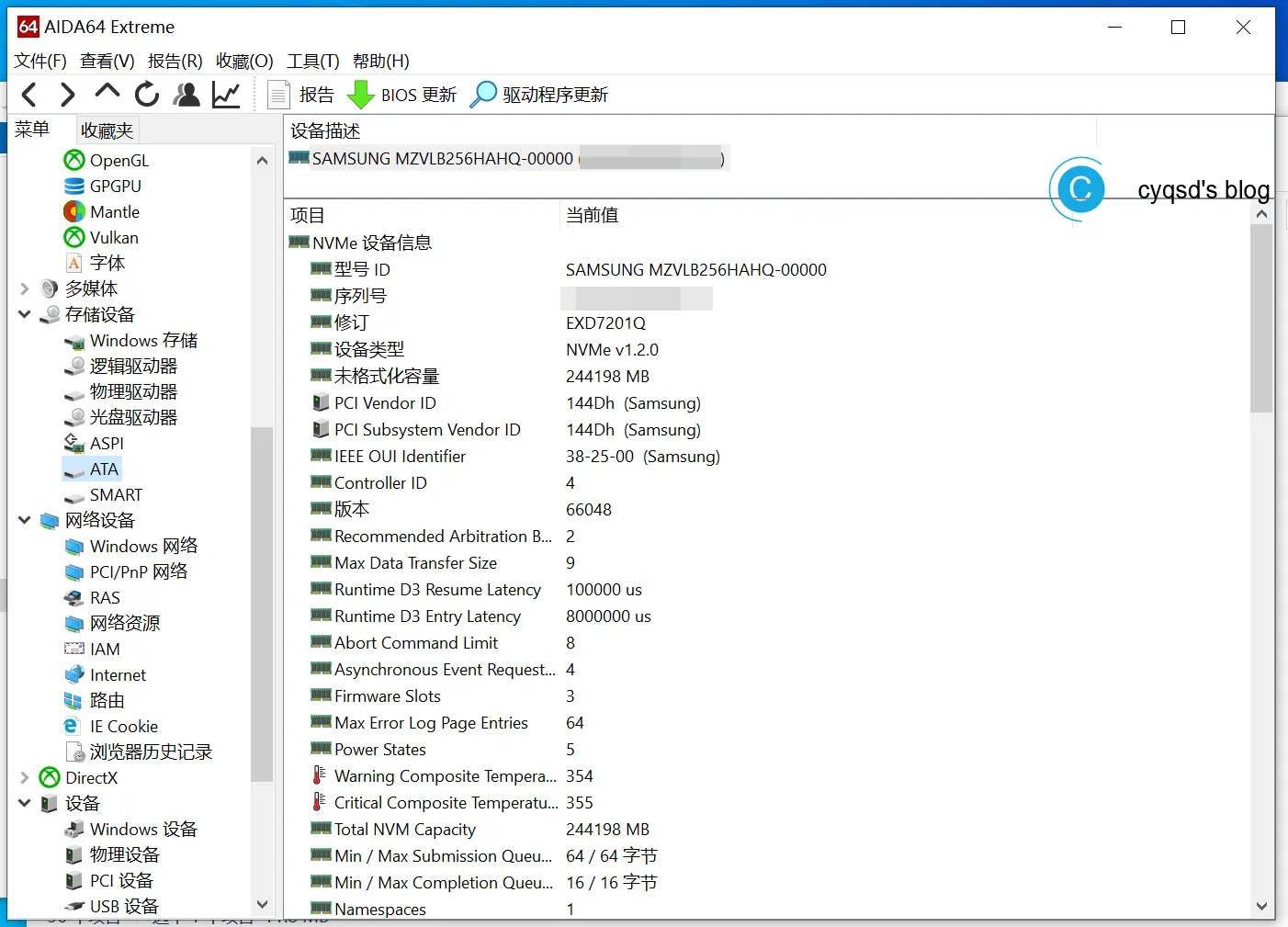Select 逻辑驱动器 in the tree

pos(120,366)
